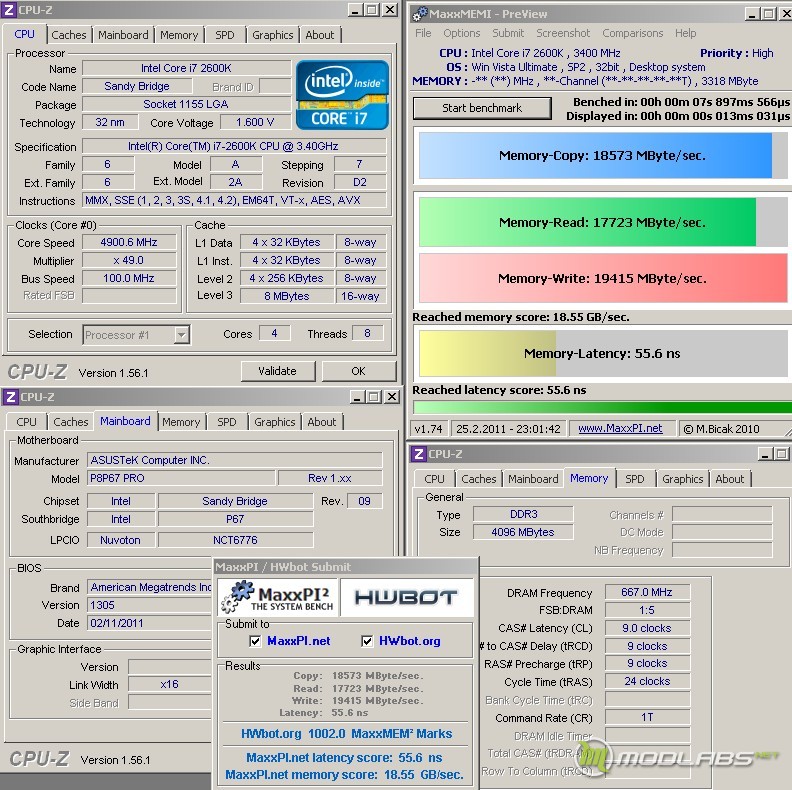Click the Intel Core i7 inside logo
Image resolution: width=792 pixels, height=790 pixels.
(x=342, y=95)
